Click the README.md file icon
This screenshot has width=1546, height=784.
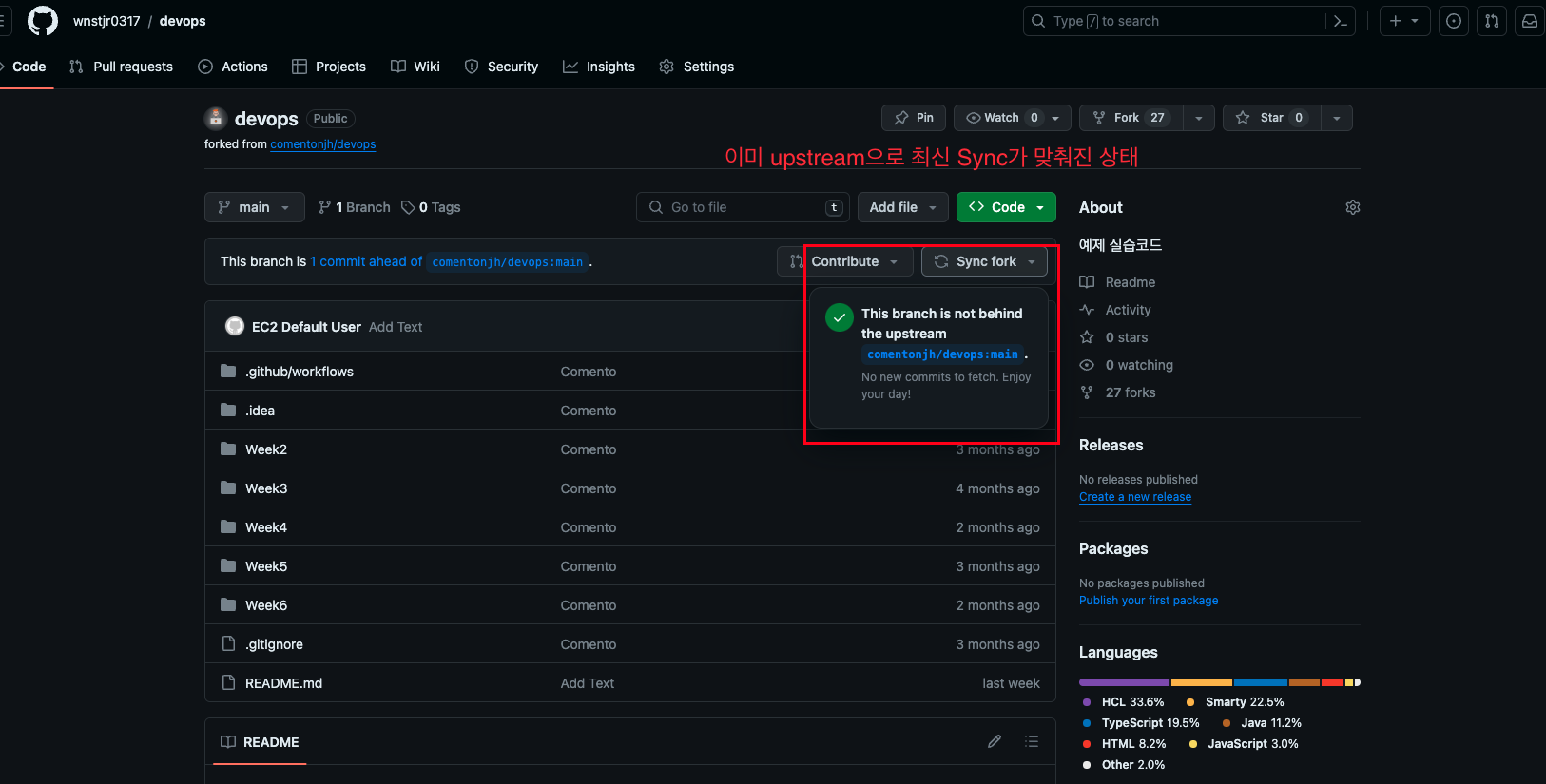(x=228, y=682)
